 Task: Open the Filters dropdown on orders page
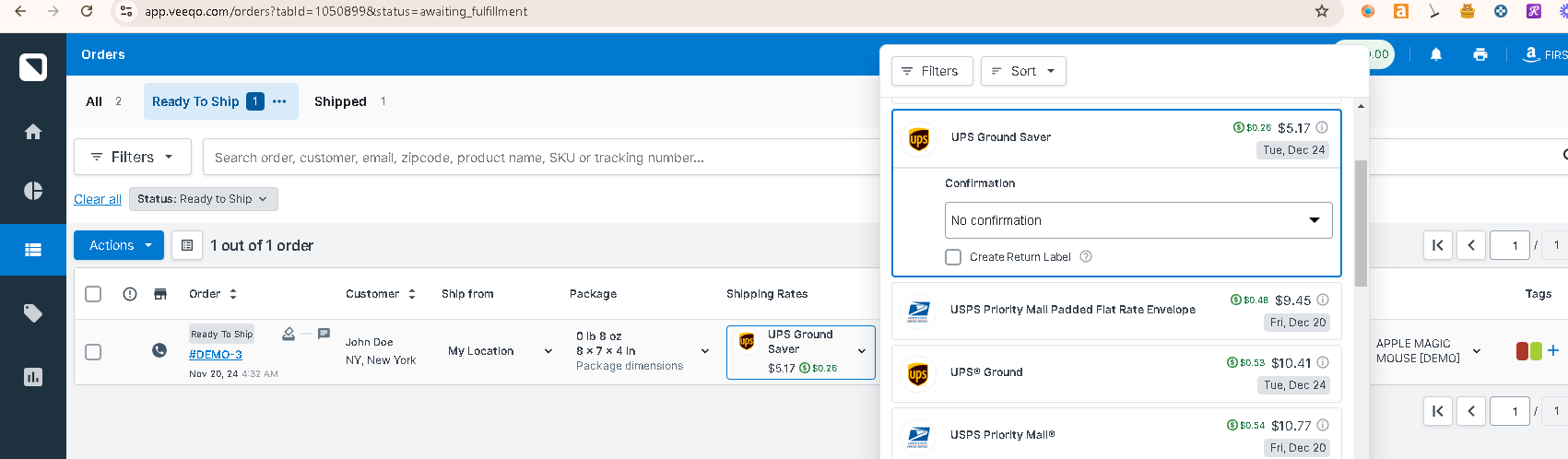[133, 157]
